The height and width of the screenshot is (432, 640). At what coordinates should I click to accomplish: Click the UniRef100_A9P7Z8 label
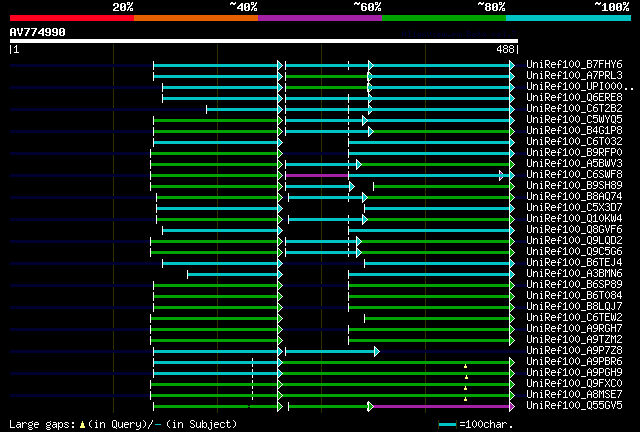click(574, 351)
